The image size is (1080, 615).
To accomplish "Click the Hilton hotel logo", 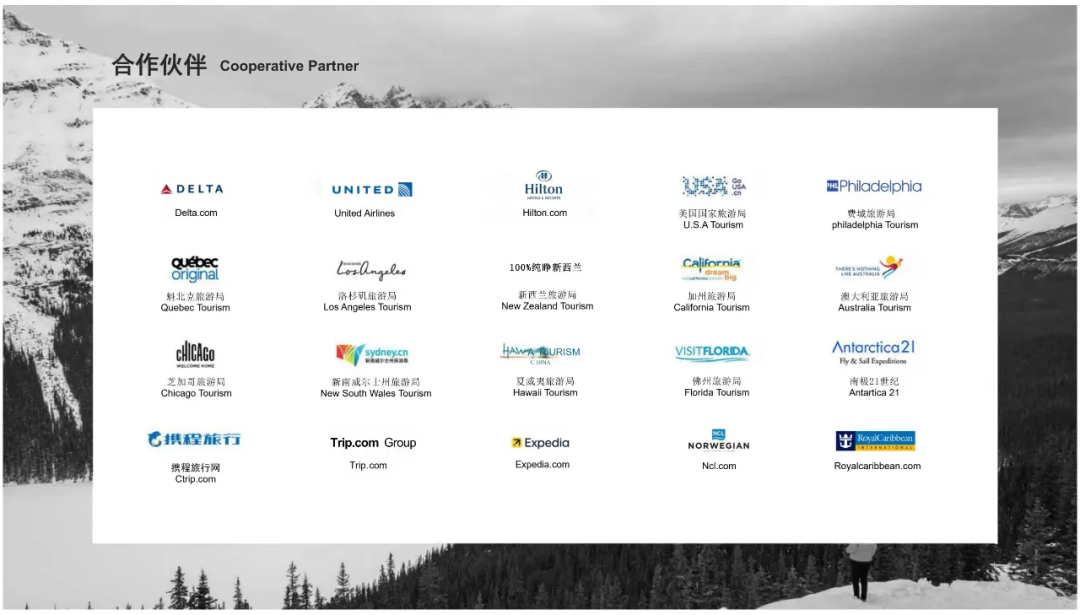I will 544,185.
